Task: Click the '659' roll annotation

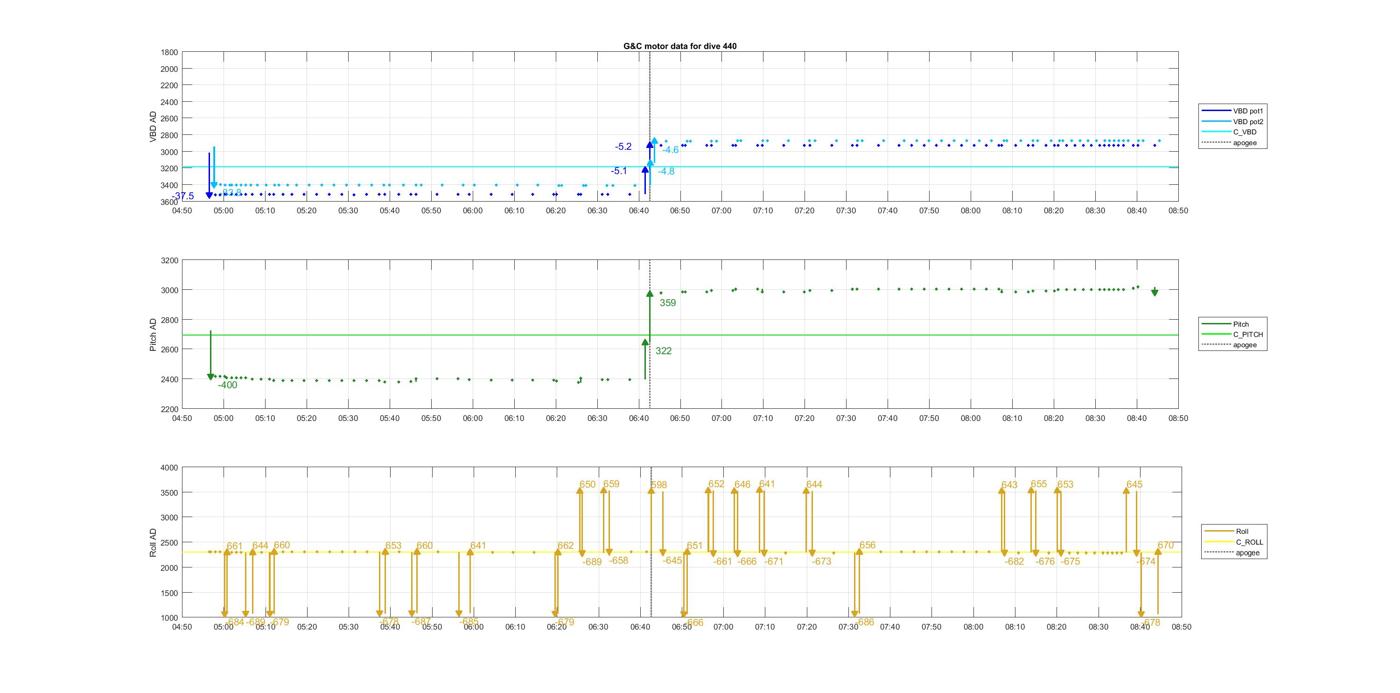Action: point(611,485)
